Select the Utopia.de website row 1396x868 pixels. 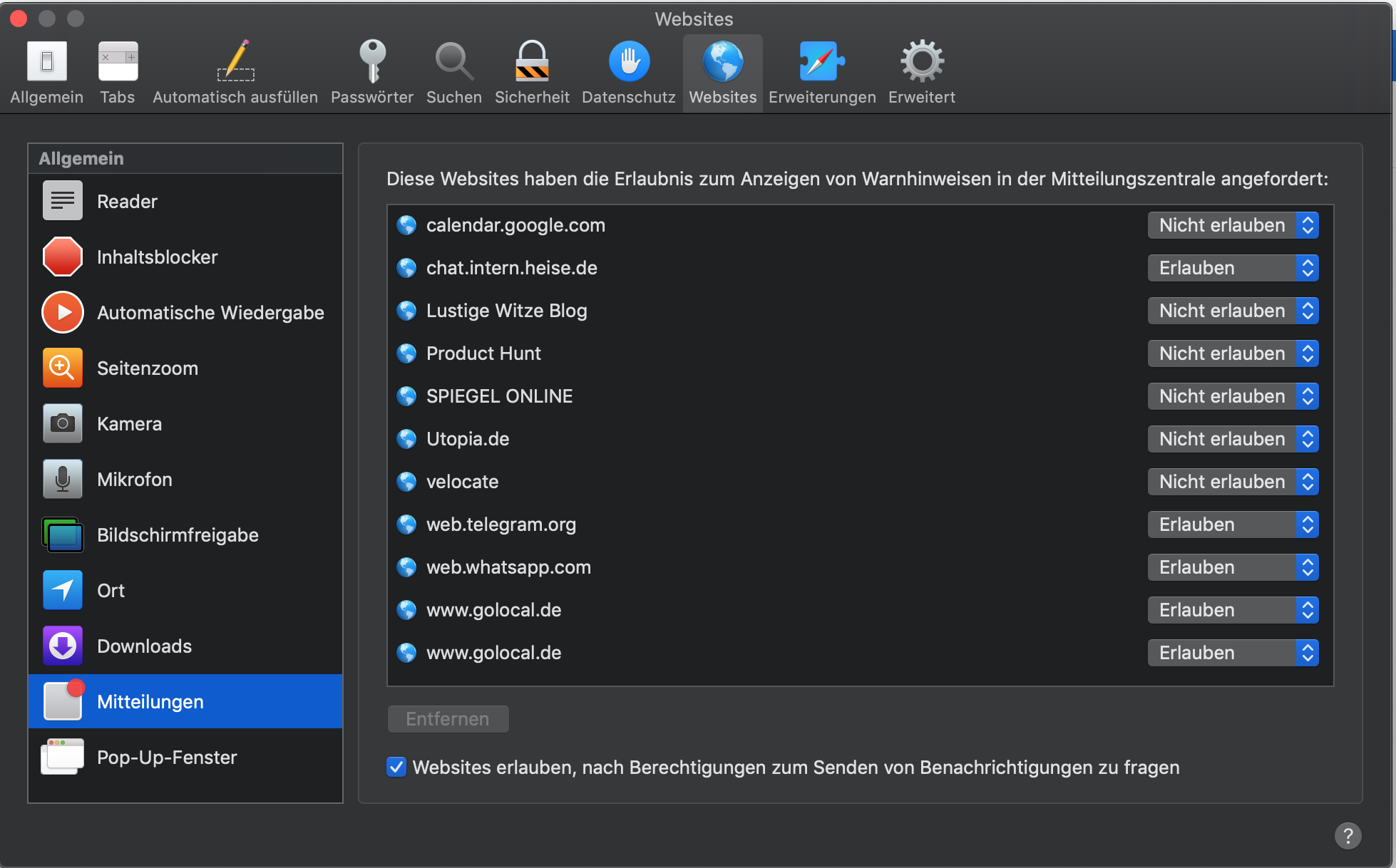pos(468,439)
